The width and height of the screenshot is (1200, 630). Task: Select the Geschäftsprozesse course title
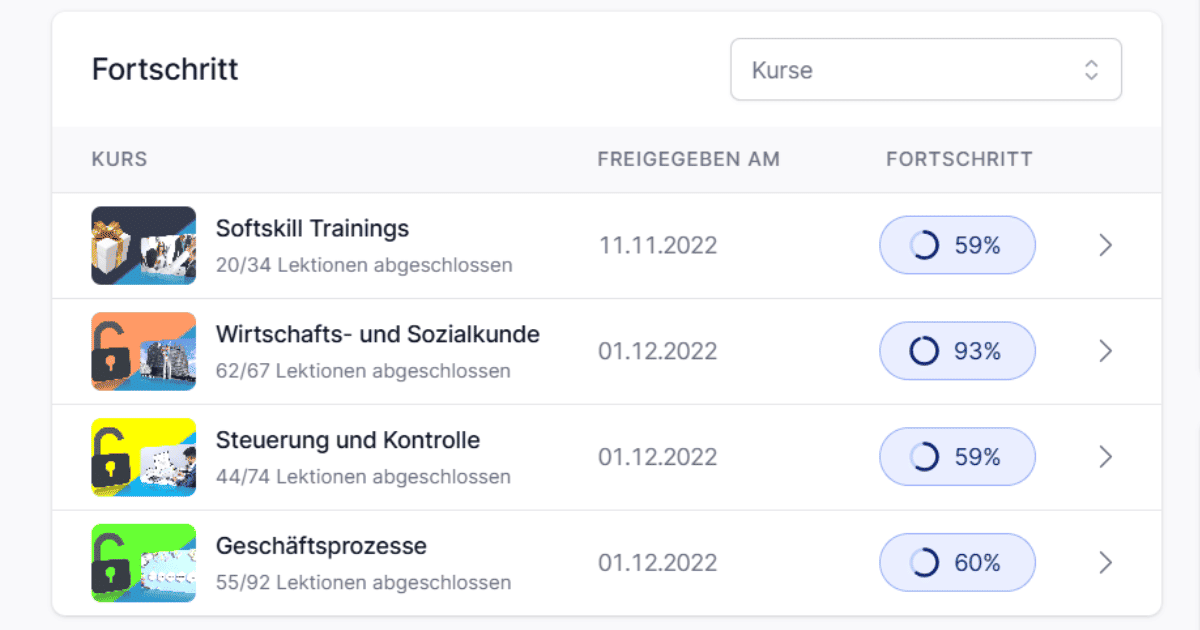[x=321, y=546]
